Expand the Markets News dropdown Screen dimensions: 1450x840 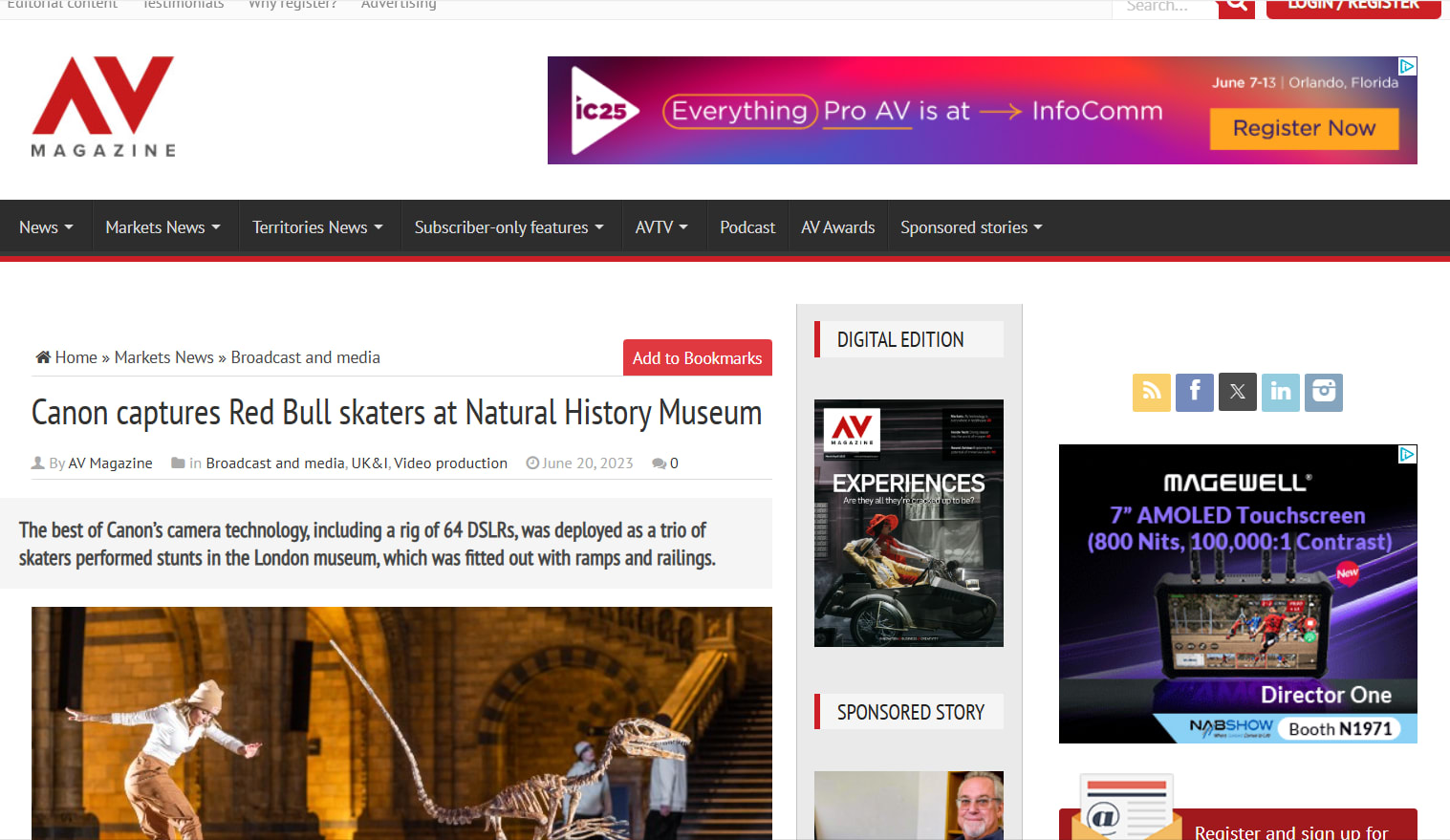162,227
